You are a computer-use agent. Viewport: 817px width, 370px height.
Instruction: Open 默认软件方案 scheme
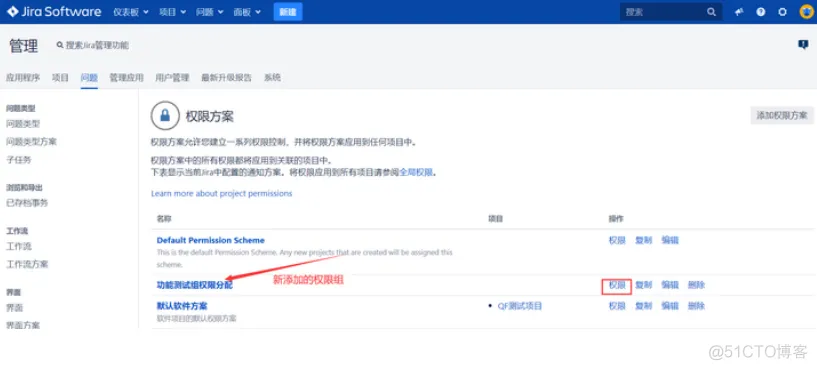pyautogui.click(x=182, y=306)
